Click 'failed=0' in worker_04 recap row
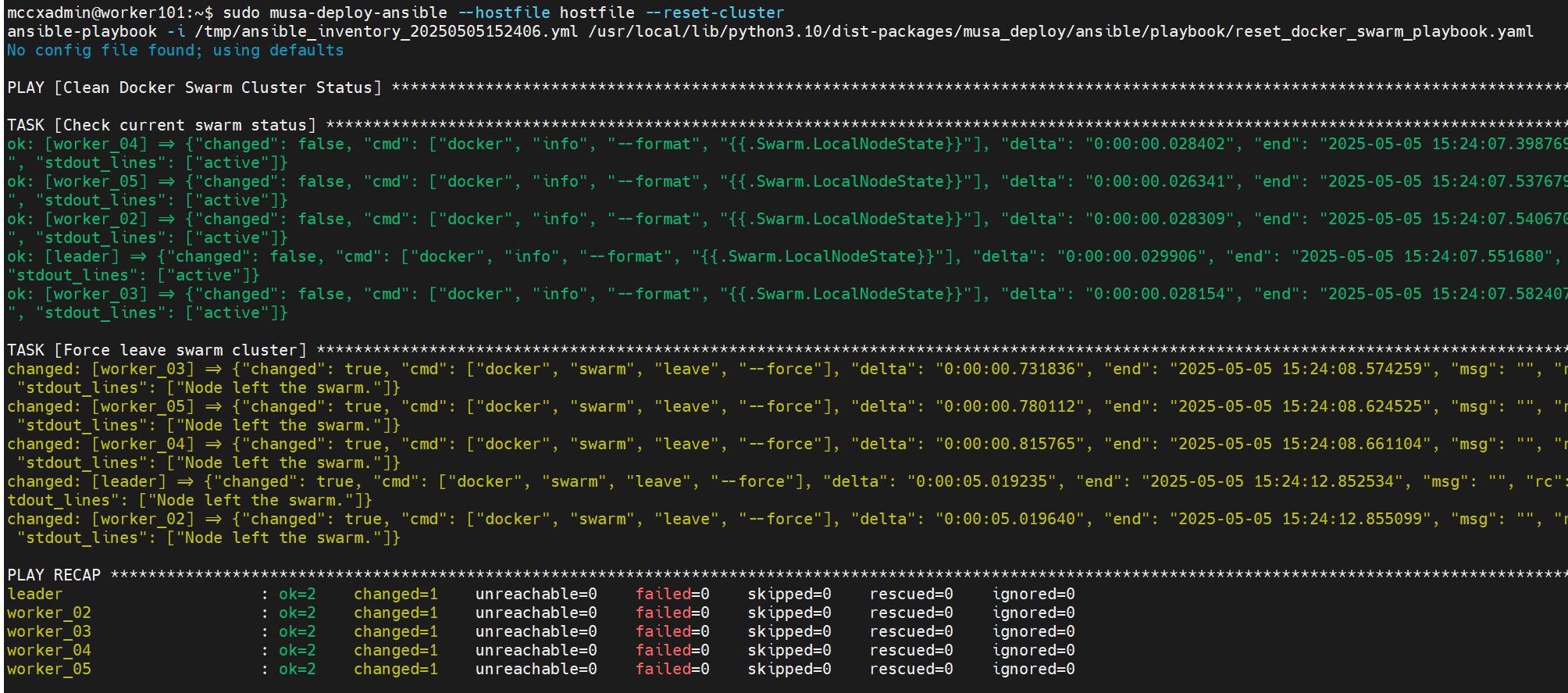 pos(672,650)
